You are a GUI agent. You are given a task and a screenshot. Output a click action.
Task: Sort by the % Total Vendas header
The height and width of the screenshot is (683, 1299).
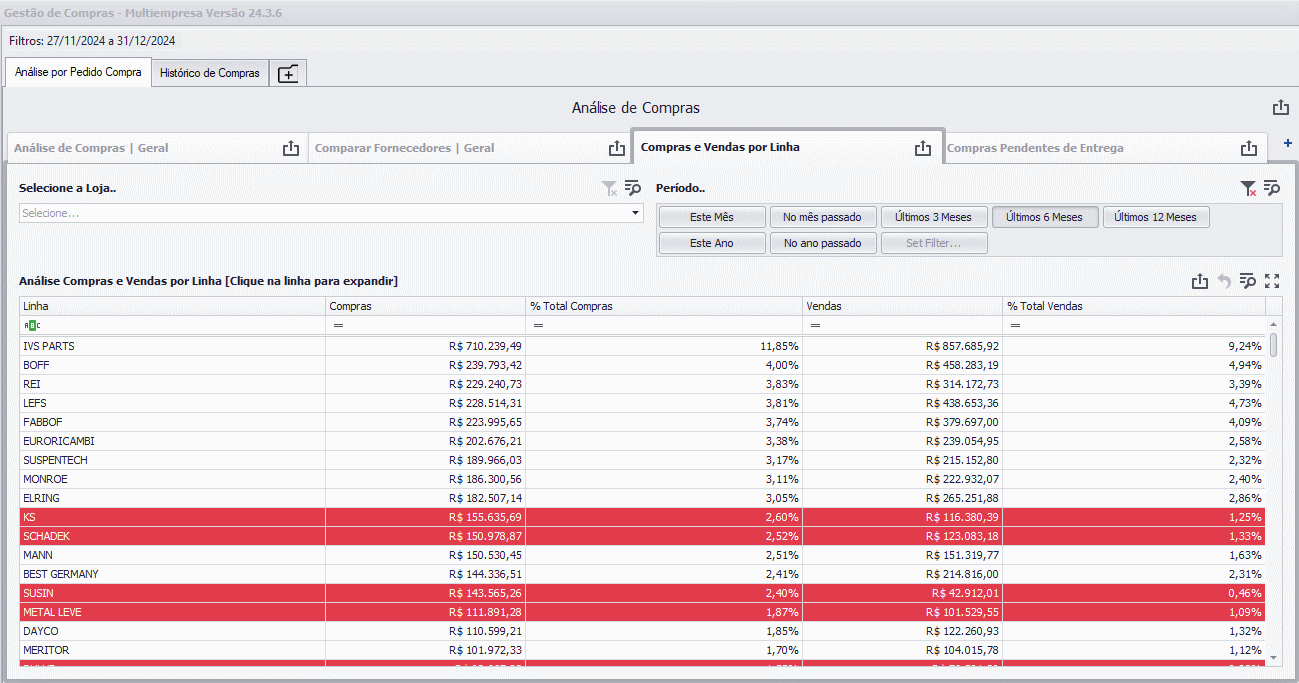1134,306
